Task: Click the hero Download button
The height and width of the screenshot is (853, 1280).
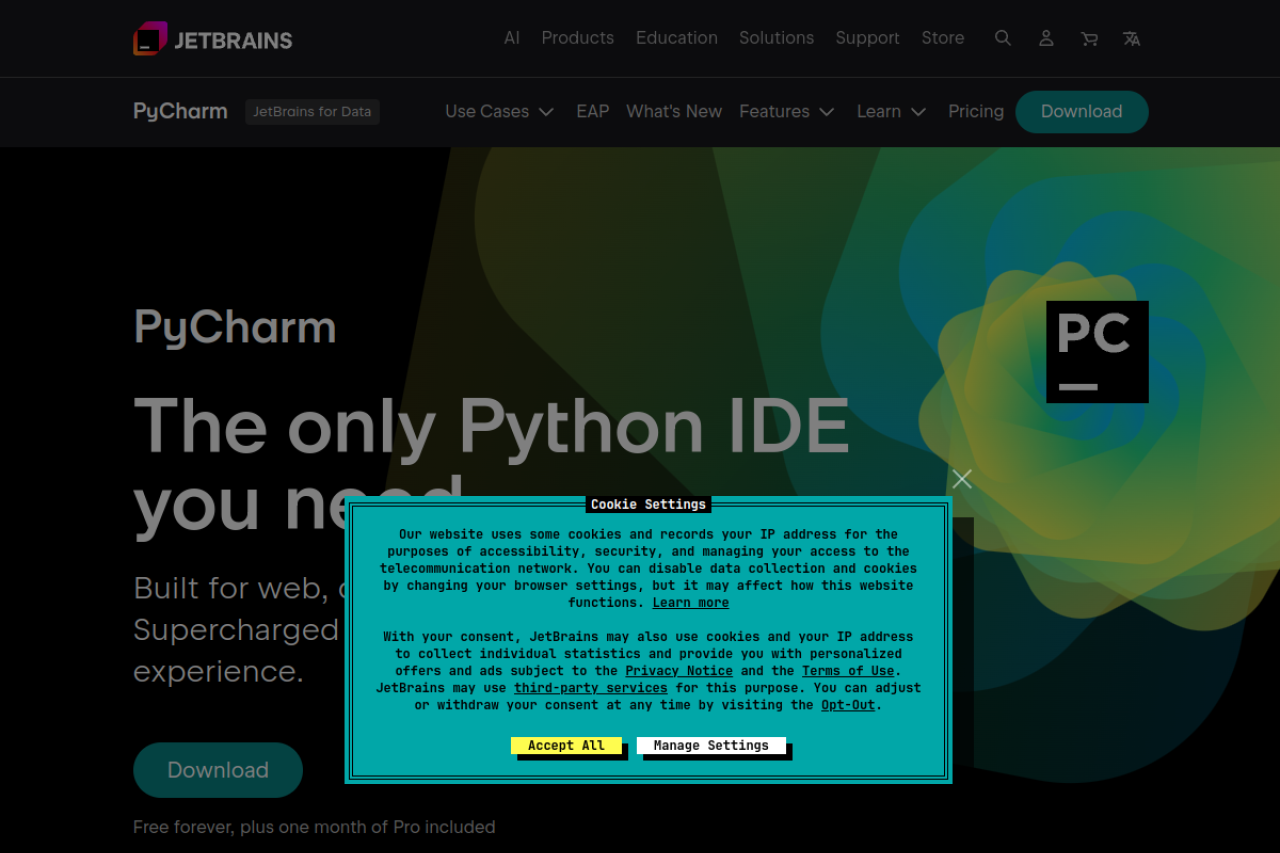Action: (x=218, y=770)
